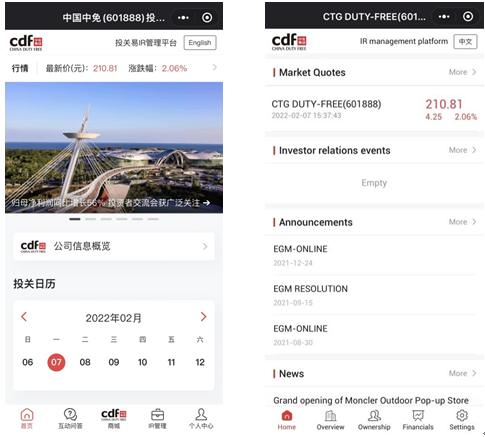Switch language with the 中文 button
This screenshot has height=437, width=485.
point(465,41)
